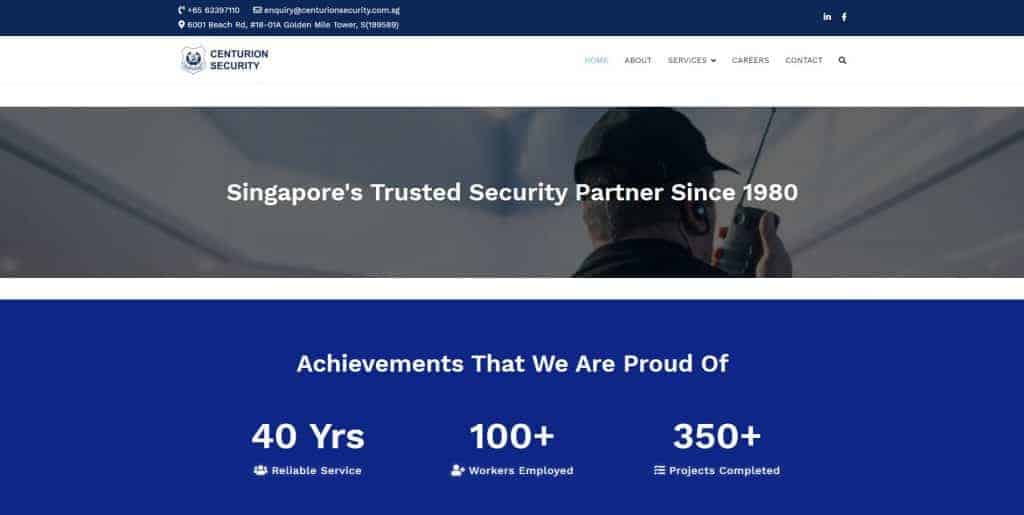Click the Centurion Security shield logo
Viewport: 1024px width, 515px height.
[193, 60]
